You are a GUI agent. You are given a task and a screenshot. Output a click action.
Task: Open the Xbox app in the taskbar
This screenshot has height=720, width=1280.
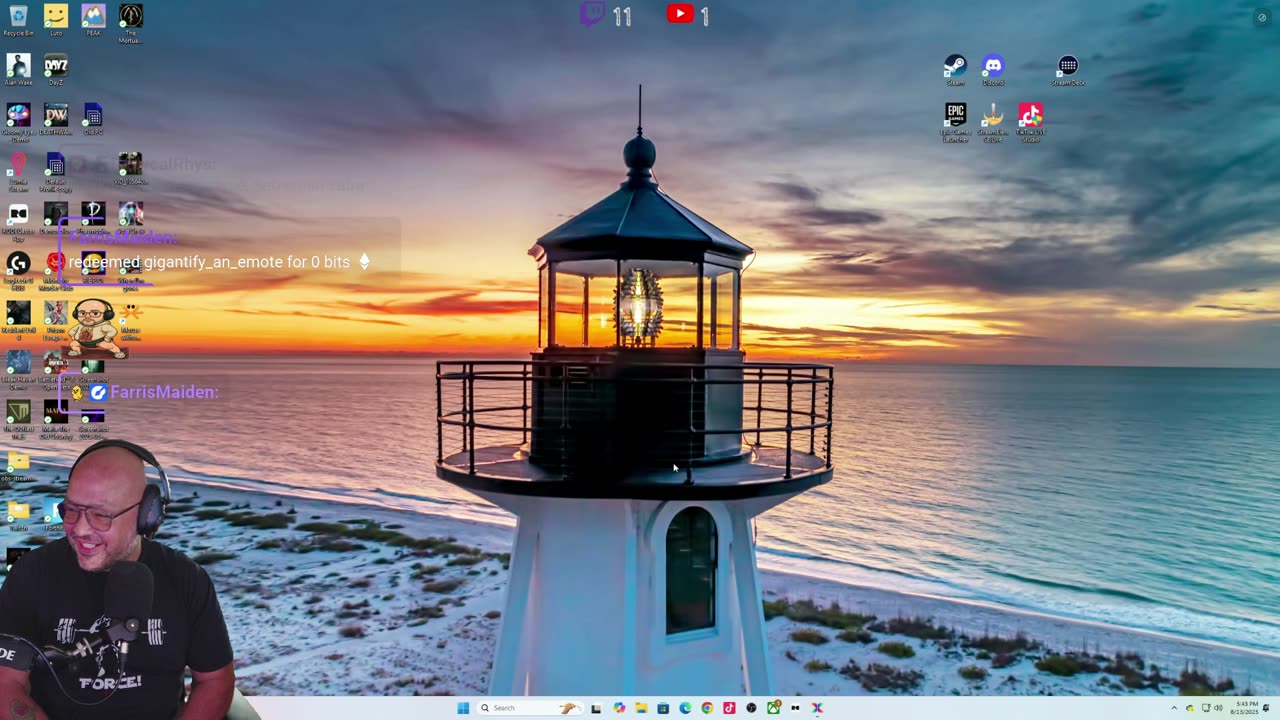click(773, 708)
